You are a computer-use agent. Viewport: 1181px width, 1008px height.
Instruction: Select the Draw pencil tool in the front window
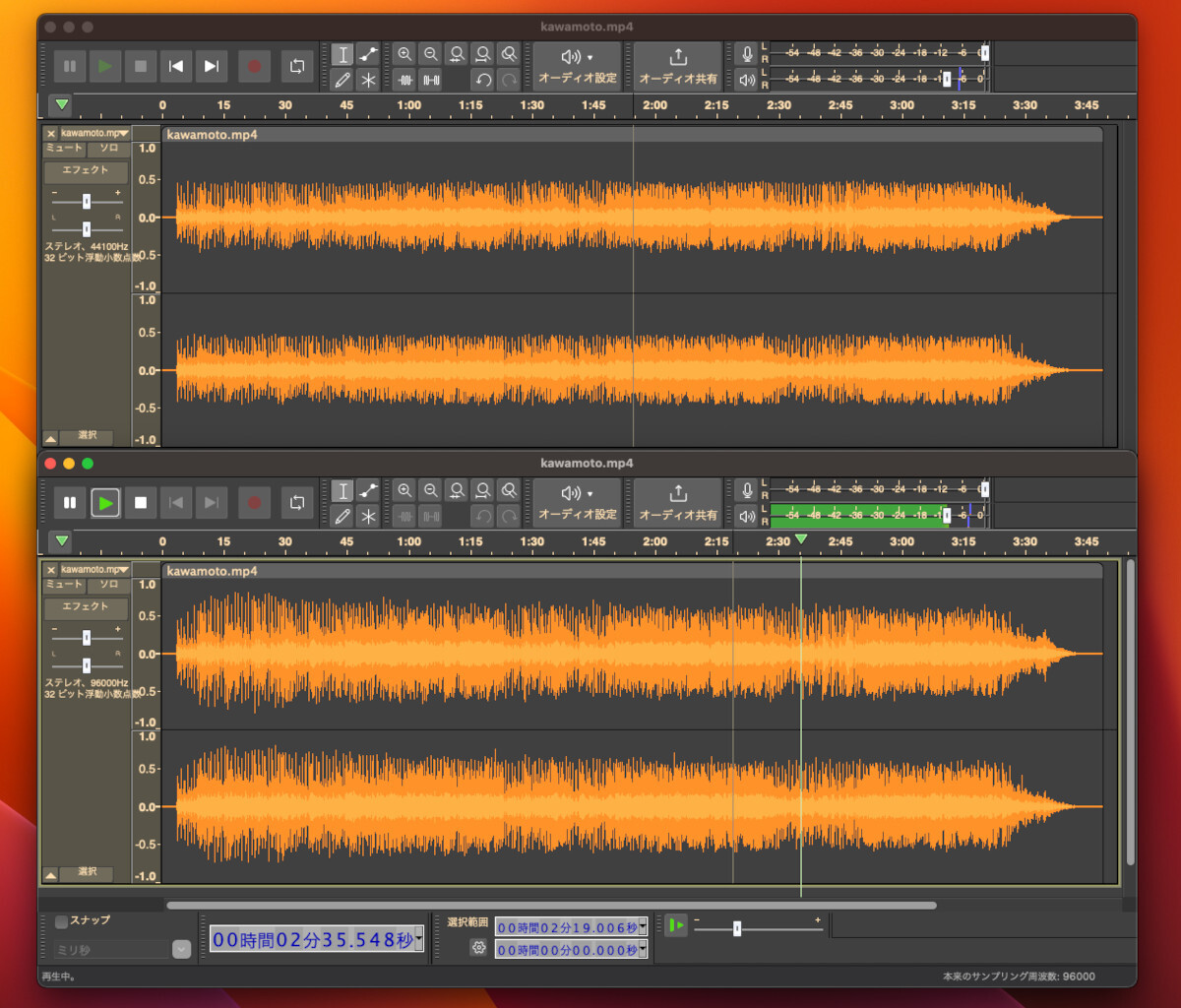tap(342, 516)
